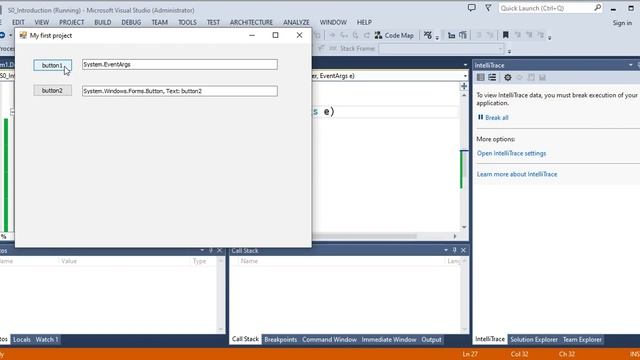Open the WINDOW menu
This screenshot has width=640, height=360.
pos(333,22)
